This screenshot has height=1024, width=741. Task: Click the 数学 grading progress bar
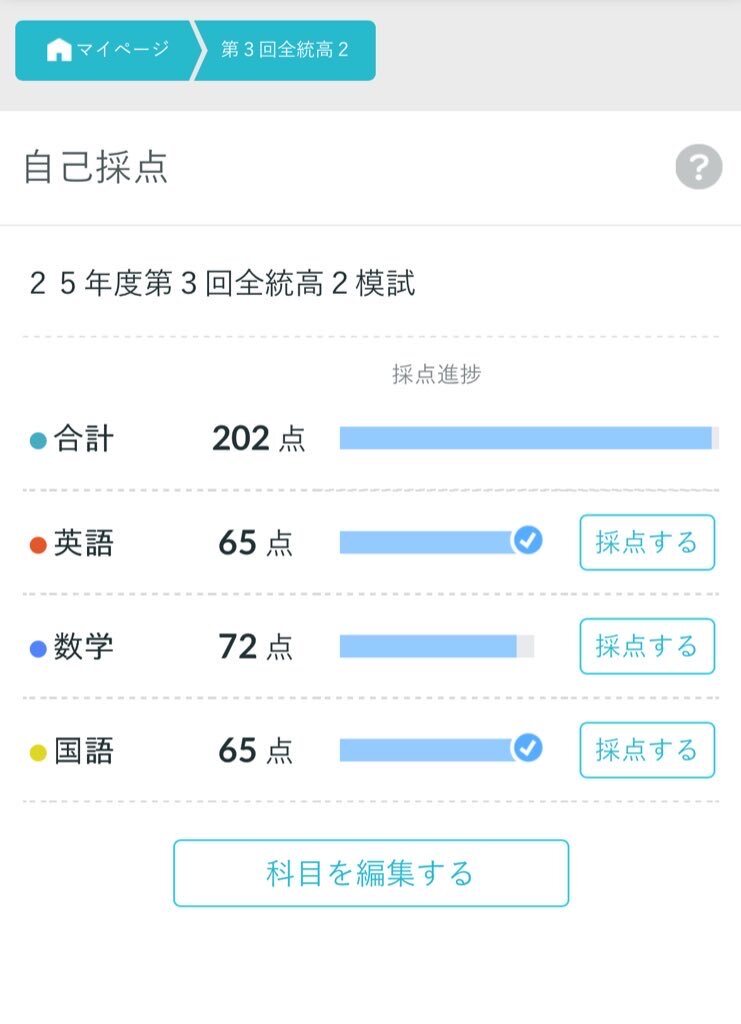tap(436, 646)
